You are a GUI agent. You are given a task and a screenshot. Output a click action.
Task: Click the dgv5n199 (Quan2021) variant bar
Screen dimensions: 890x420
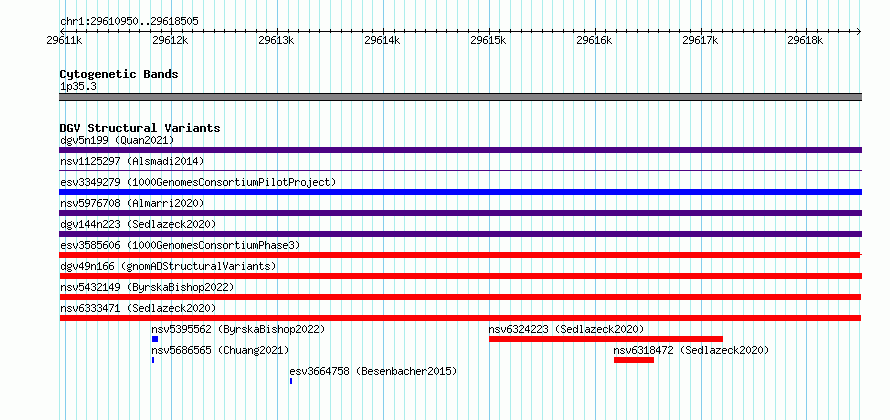[460, 150]
